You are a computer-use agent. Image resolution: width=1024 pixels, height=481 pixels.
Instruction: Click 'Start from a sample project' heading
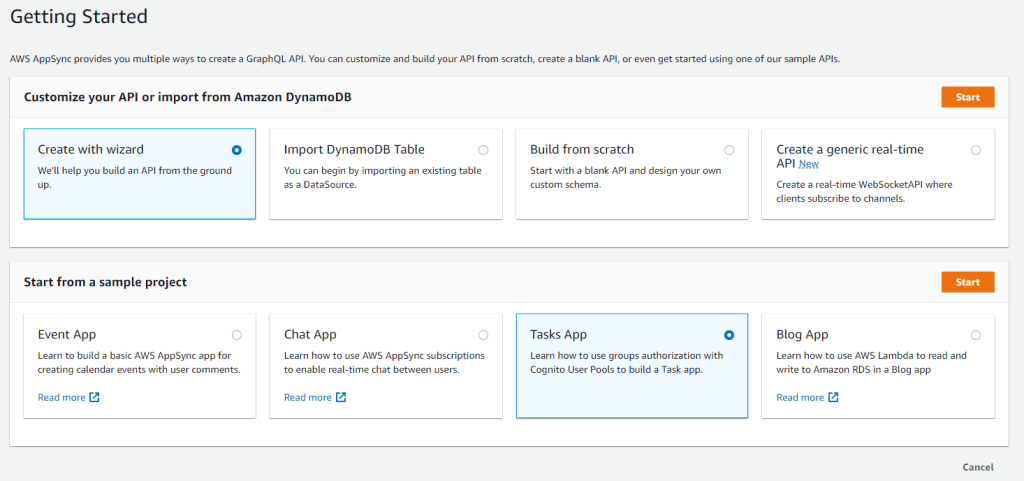(x=105, y=283)
